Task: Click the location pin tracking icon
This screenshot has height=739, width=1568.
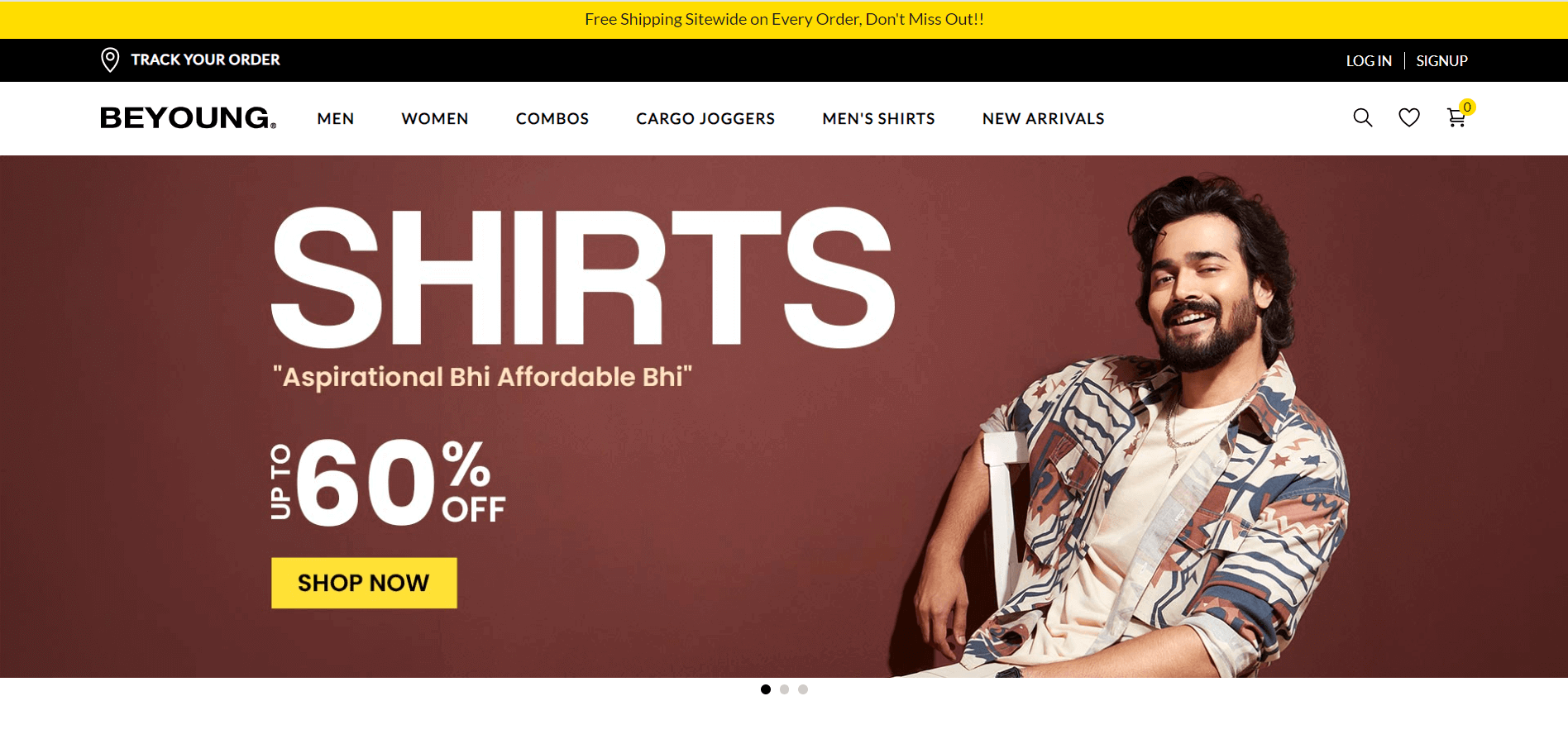Action: [110, 60]
